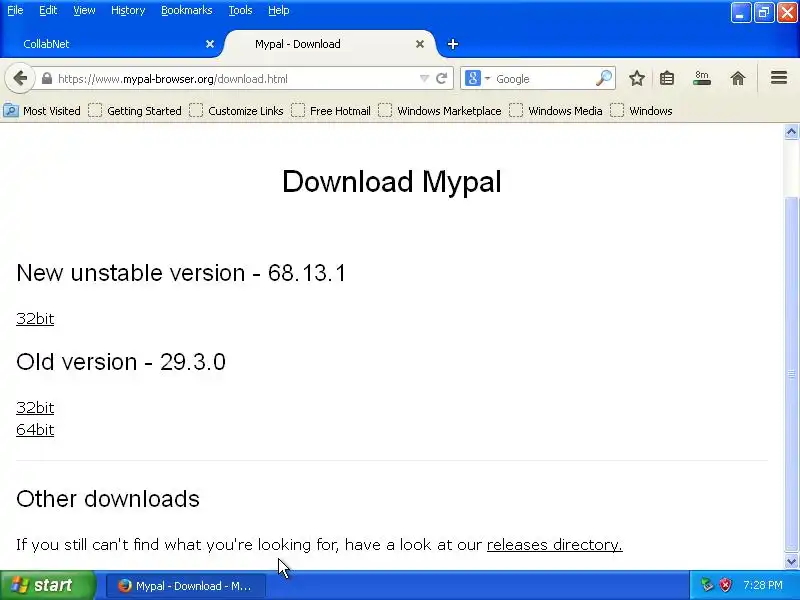The height and width of the screenshot is (600, 800).
Task: Select Mypal - Download taskbar button
Action: pos(186,586)
